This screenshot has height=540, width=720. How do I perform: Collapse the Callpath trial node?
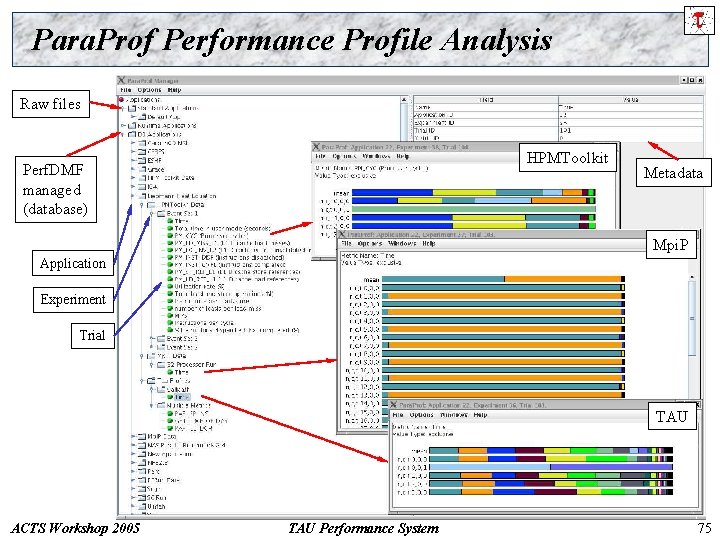pyautogui.click(x=152, y=389)
